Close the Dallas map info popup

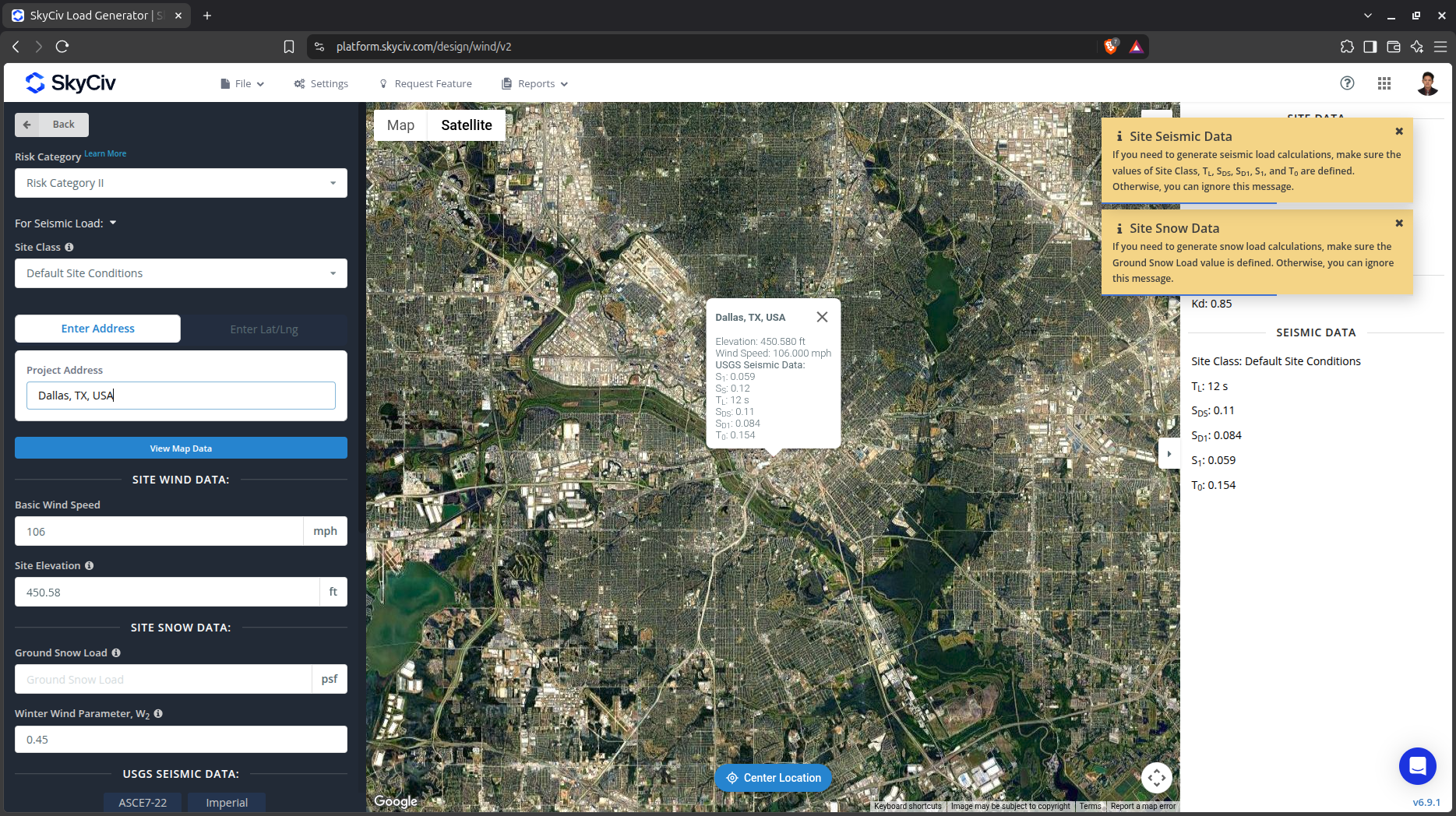(x=822, y=317)
